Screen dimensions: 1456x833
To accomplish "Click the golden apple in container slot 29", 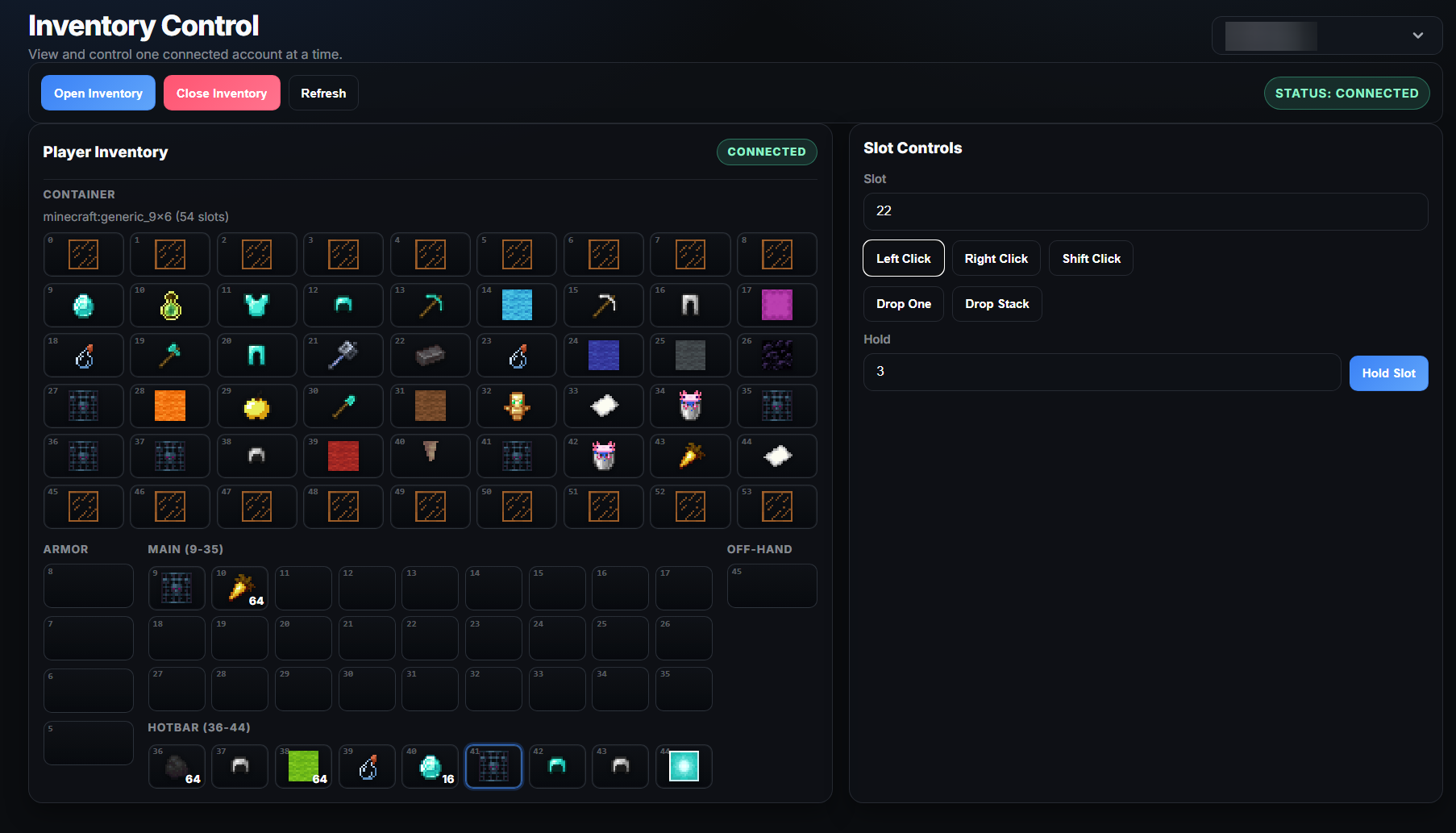I will (257, 406).
